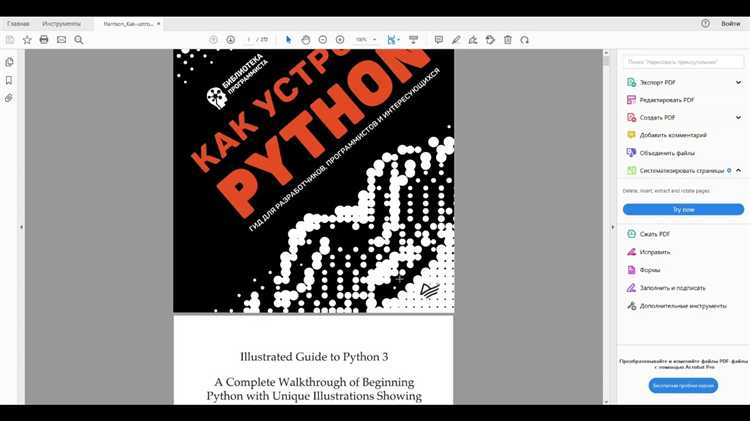The width and height of the screenshot is (750, 421).
Task: Open Систематизировать страницы tool
Action: coord(681,170)
